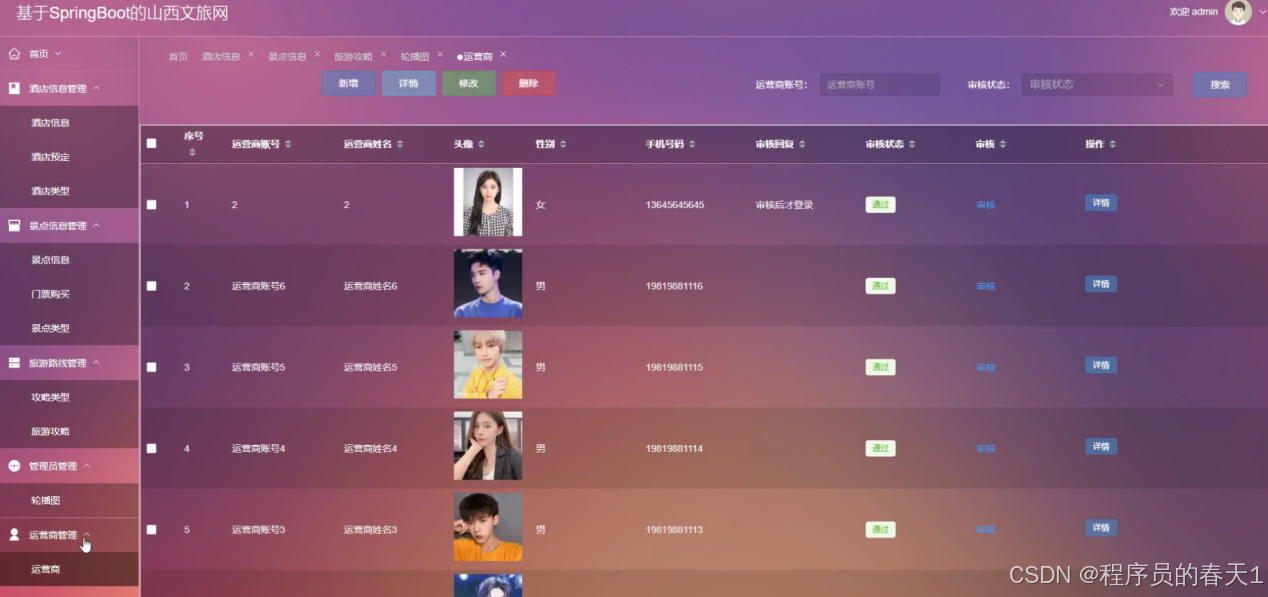Check the checkbox for row 序号 1
Screen dimensions: 1268x597
point(151,204)
